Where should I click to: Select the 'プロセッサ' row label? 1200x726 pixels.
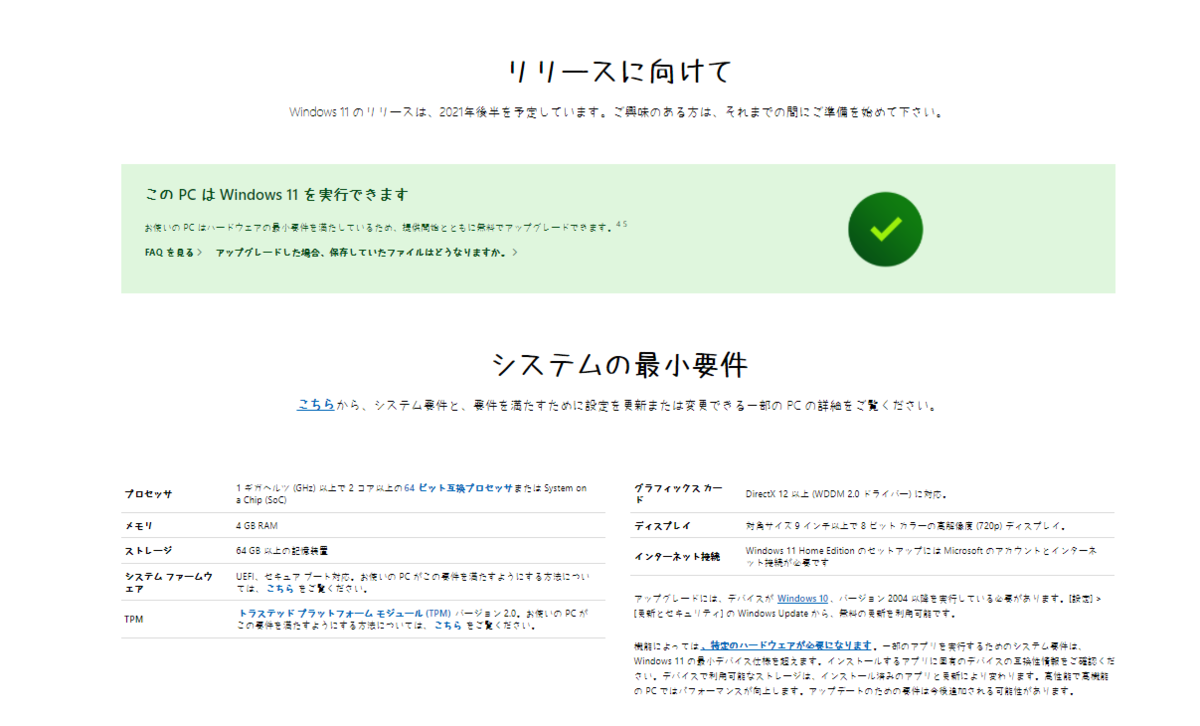click(x=149, y=494)
